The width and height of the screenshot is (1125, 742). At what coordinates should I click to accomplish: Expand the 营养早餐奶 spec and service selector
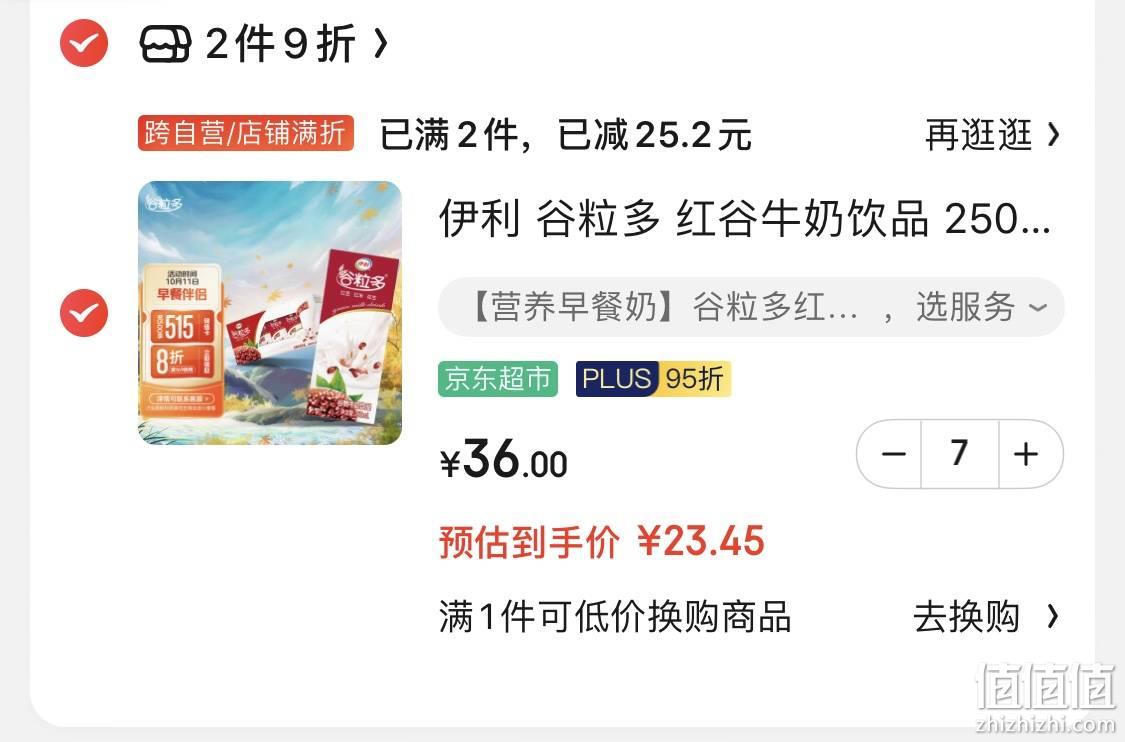pyautogui.click(x=751, y=307)
